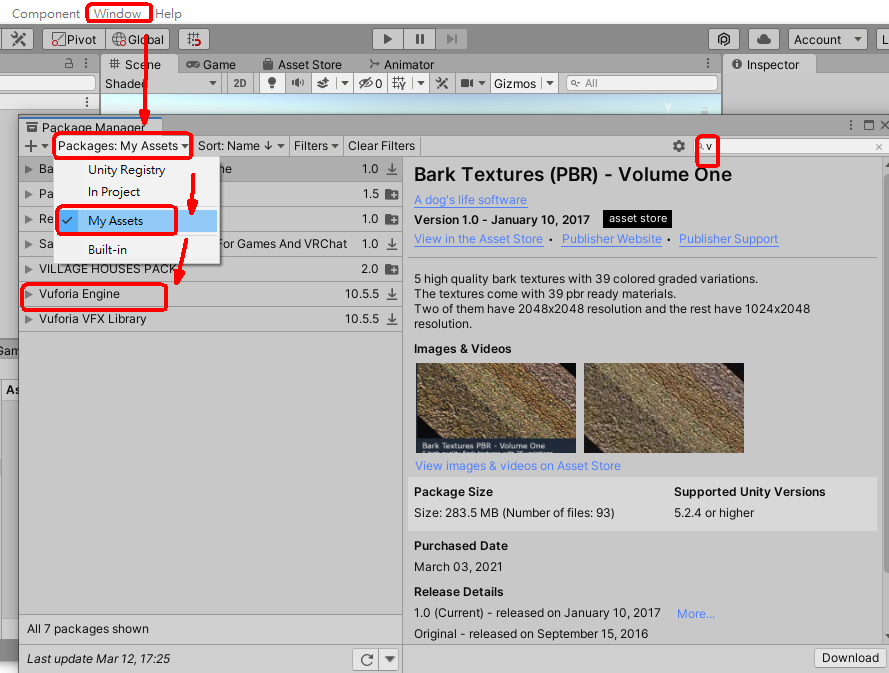Click the hierarchy lock icon
Screen dimensions: 889x673
69,64
